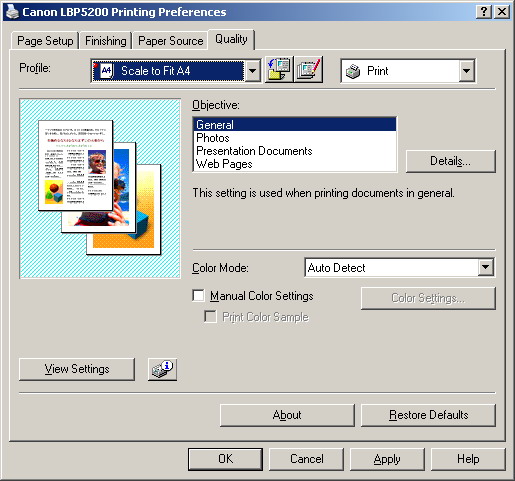Open the Print output method dropdown

click(x=466, y=71)
